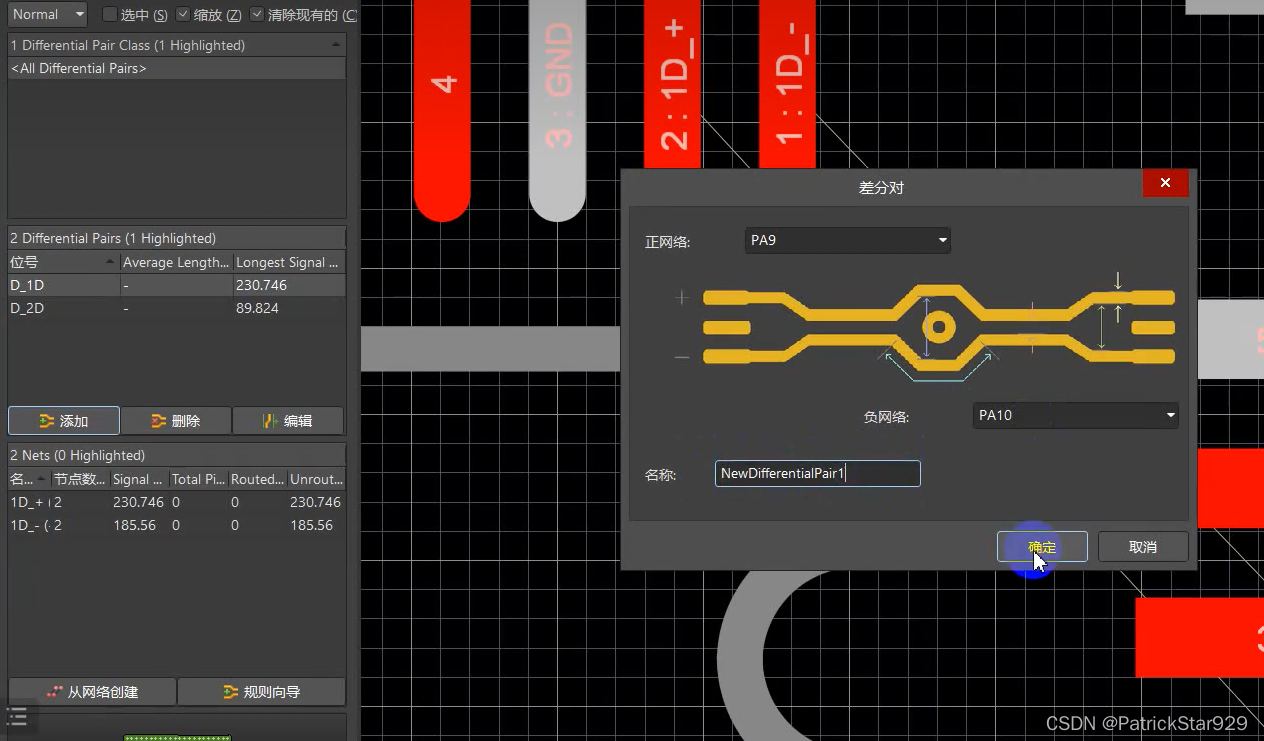1264x741 pixels.
Task: Toggle the 清除现有的 (C) checkbox
Action: point(257,15)
